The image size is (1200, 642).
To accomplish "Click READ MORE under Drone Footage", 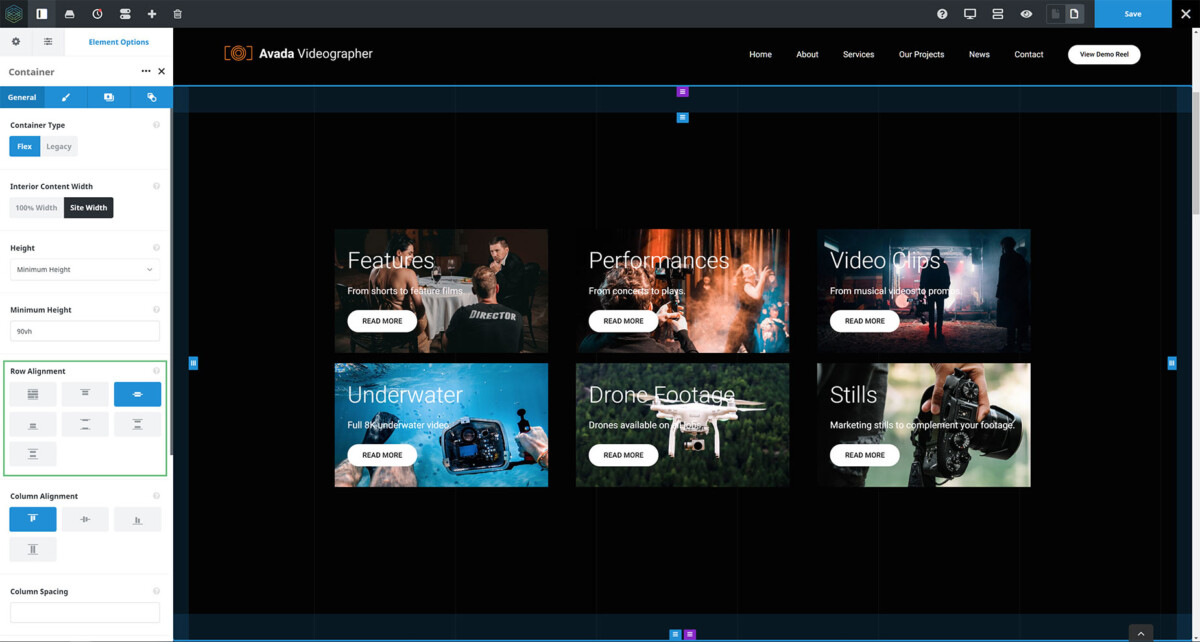I will tap(623, 455).
